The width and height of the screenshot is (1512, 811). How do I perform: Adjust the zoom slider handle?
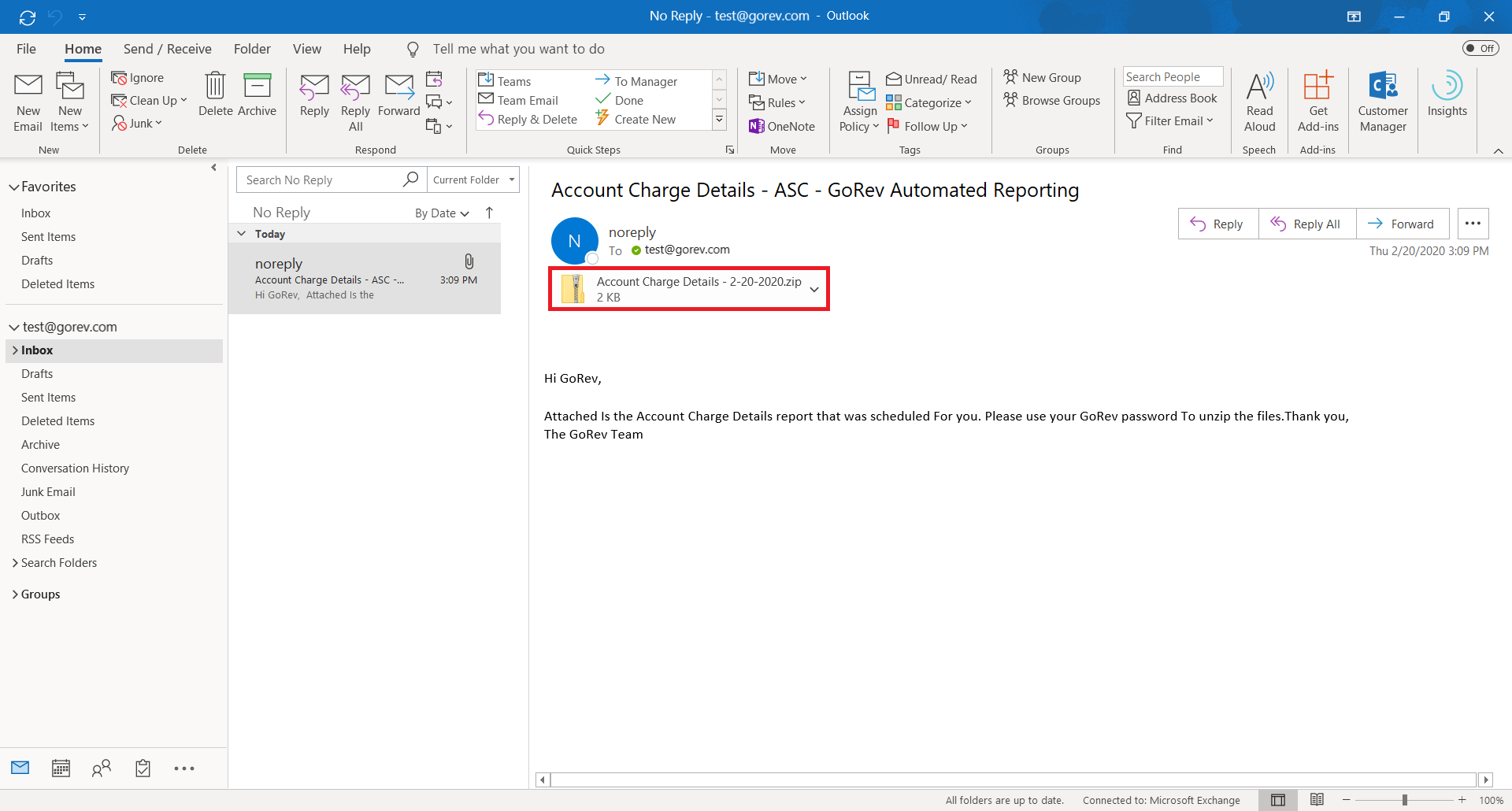(x=1404, y=800)
